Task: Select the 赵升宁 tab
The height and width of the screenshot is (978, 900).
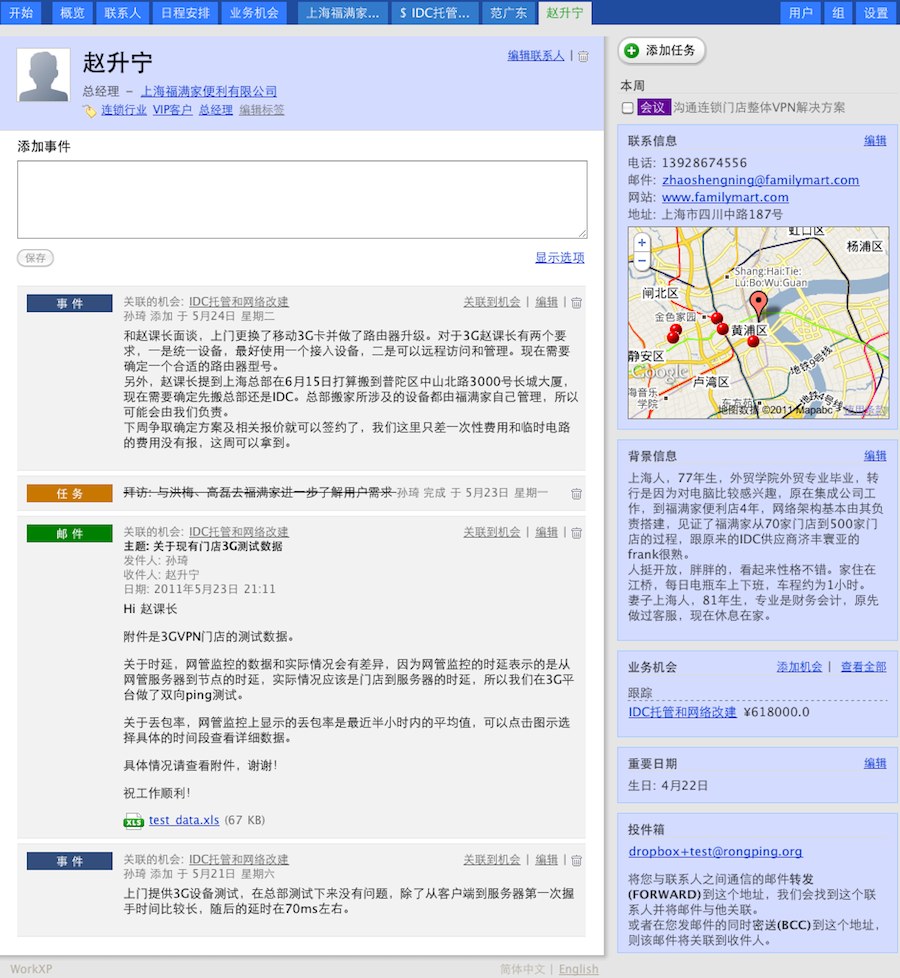Action: pyautogui.click(x=564, y=12)
